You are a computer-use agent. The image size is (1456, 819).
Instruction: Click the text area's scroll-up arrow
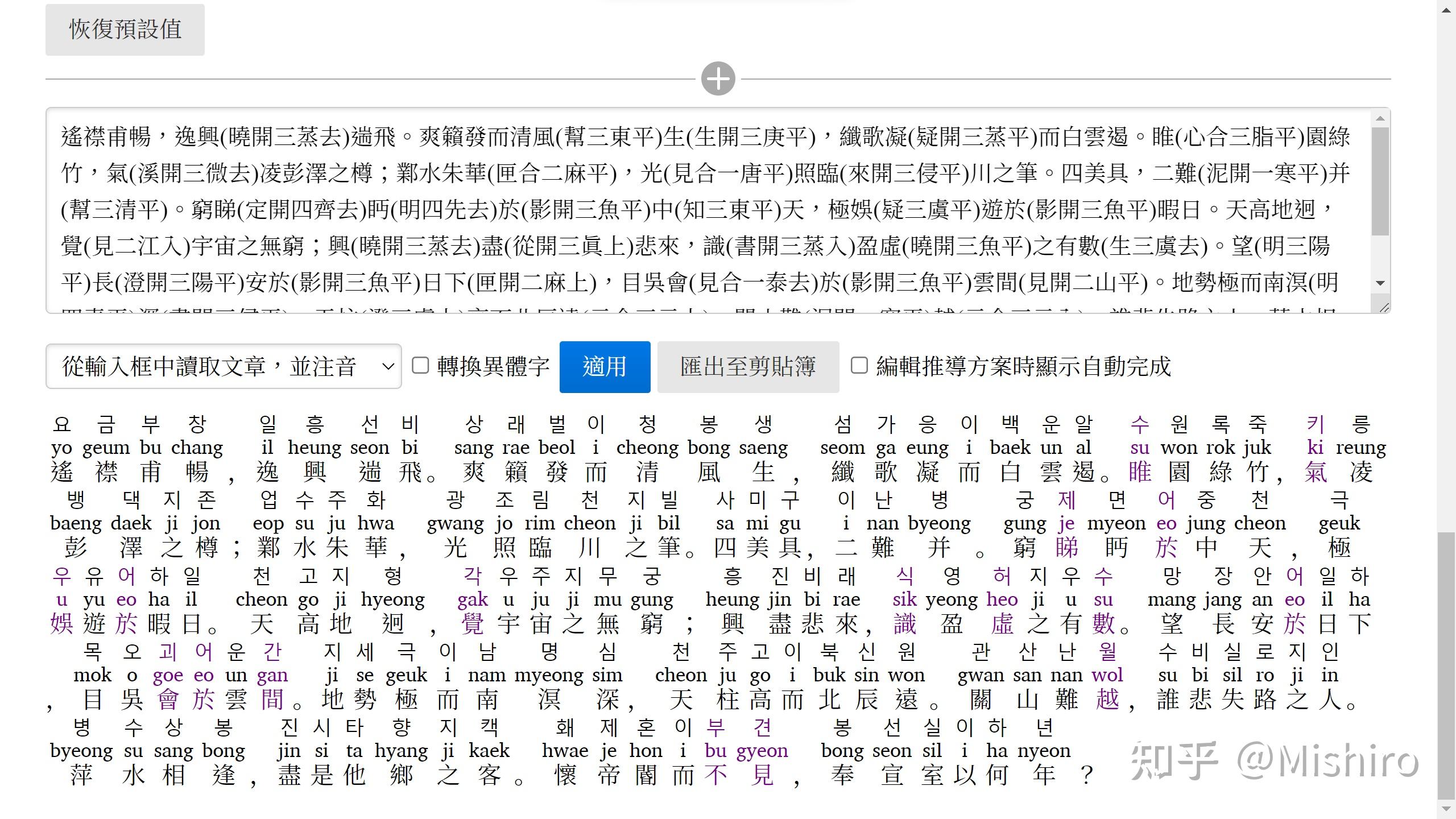pyautogui.click(x=1380, y=118)
